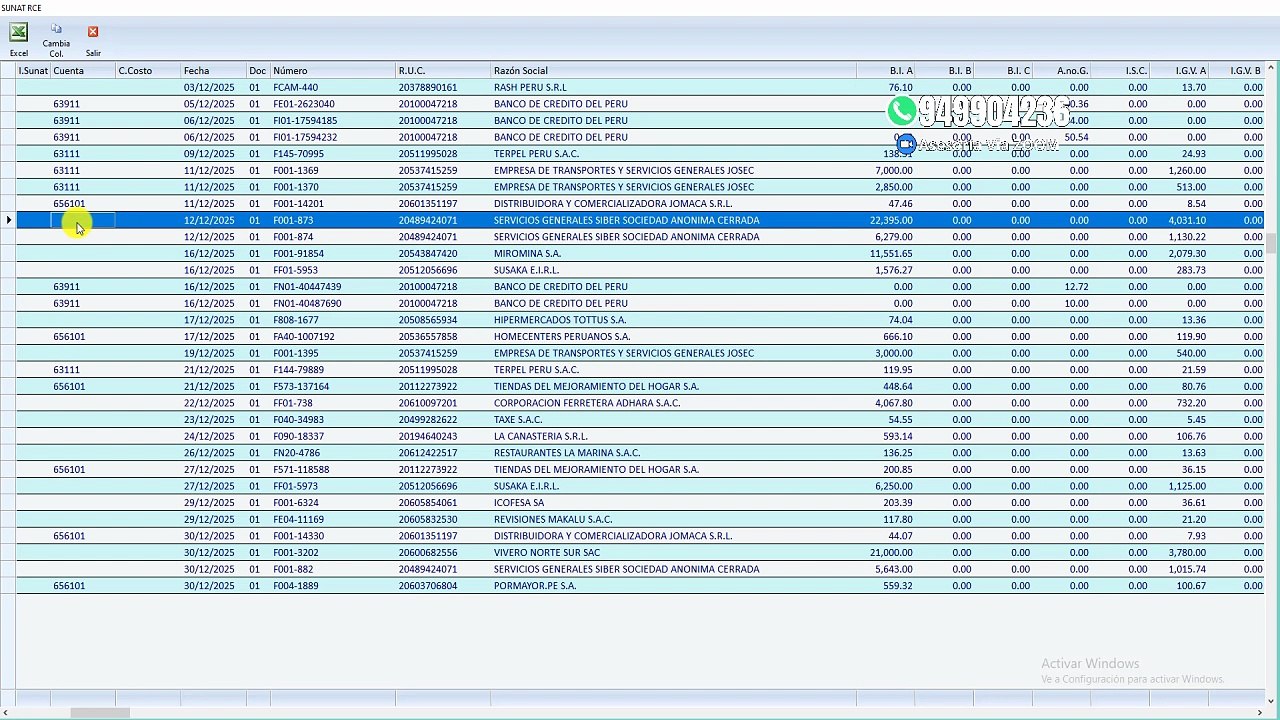This screenshot has width=1280, height=720.
Task: Select RASH PERU S.R.L row name
Action: pyautogui.click(x=530, y=88)
